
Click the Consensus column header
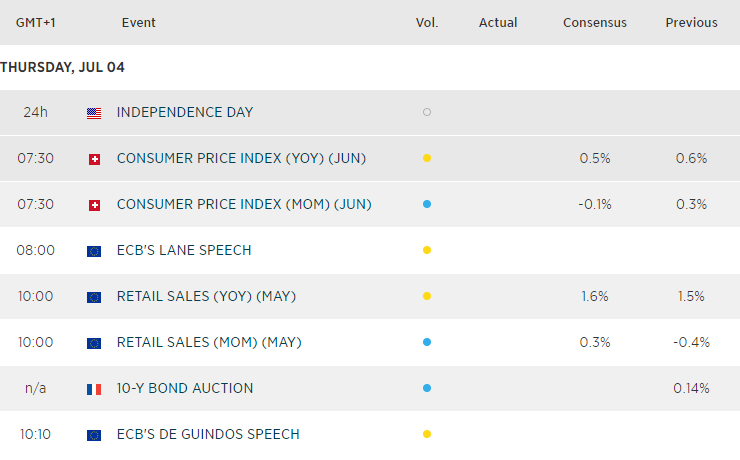coord(595,23)
